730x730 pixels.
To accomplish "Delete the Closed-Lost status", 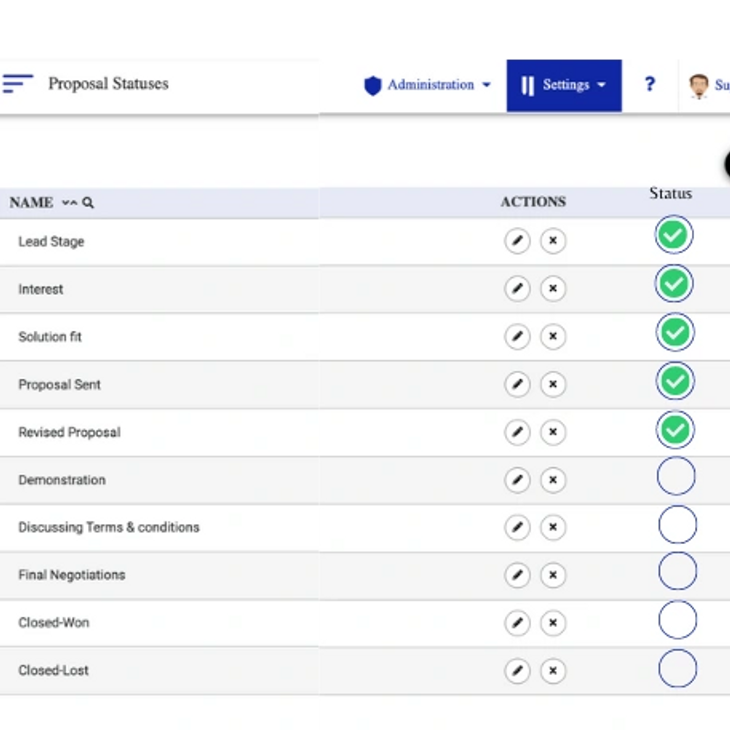I will coord(553,670).
